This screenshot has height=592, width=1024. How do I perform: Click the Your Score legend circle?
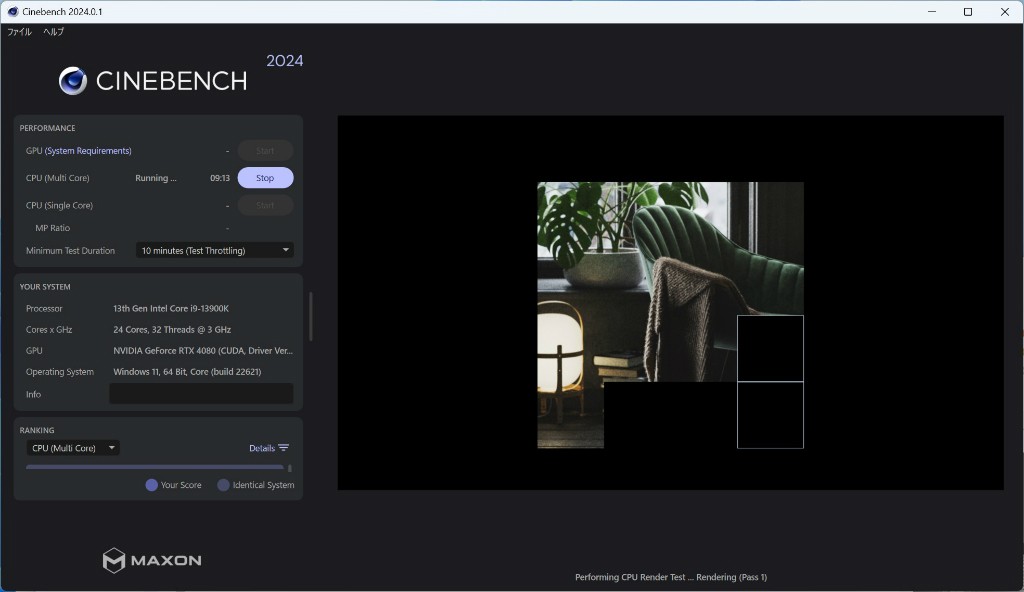point(152,485)
